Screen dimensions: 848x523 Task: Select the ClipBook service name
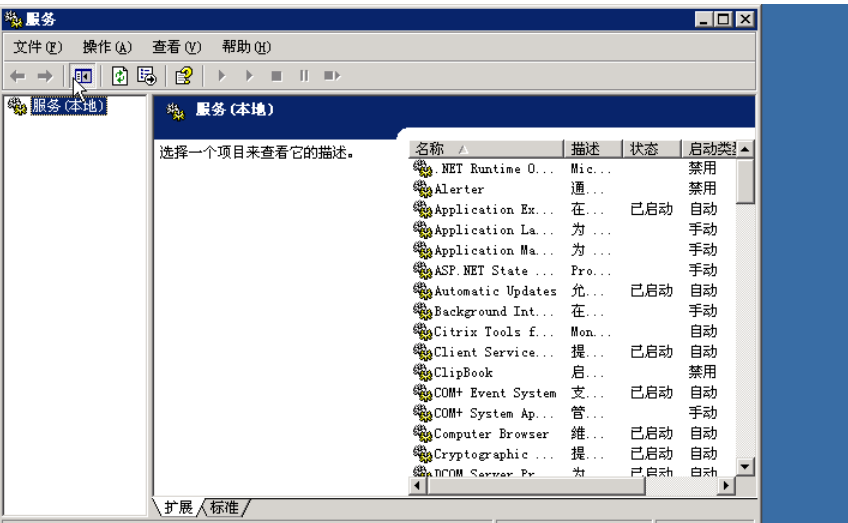[x=463, y=373]
